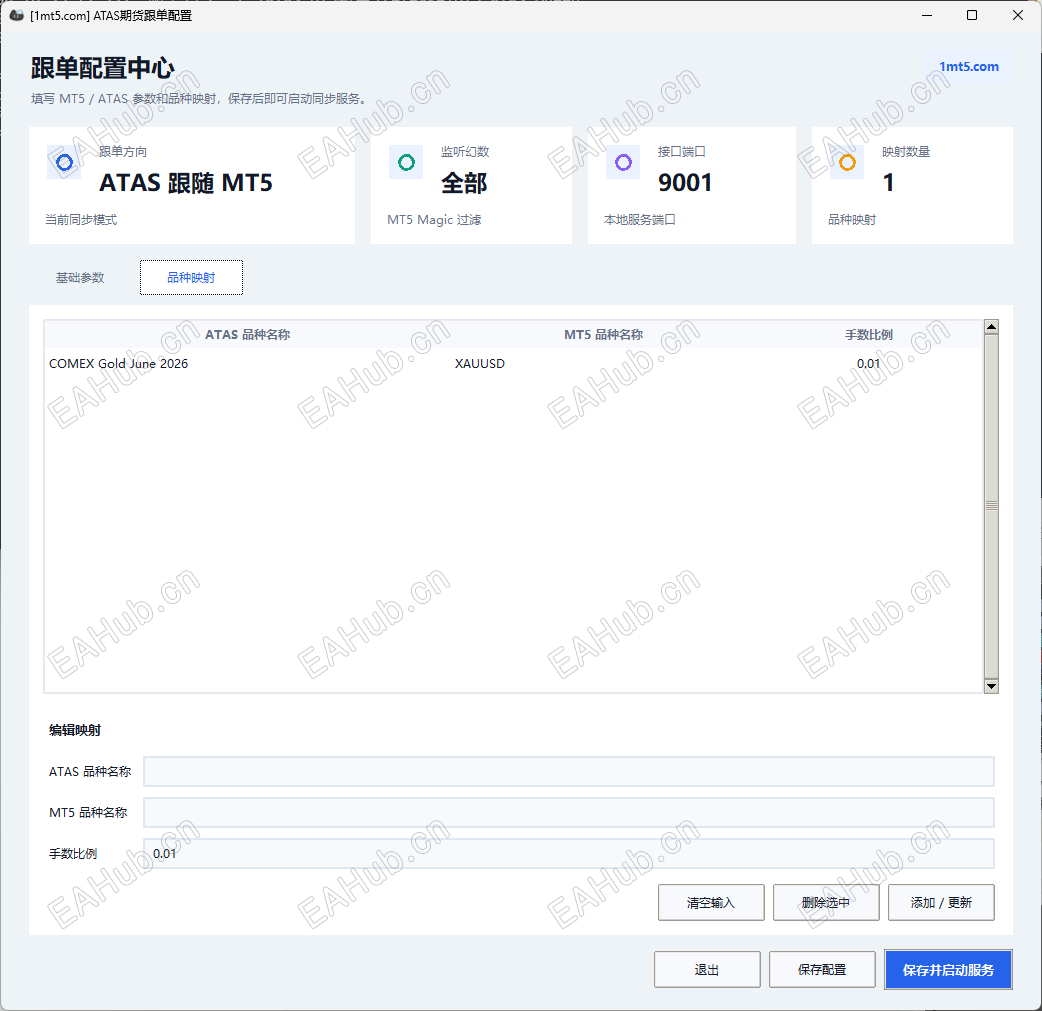Click the 添加 / 更新 button
Screen dimensions: 1042x1011
941,903
